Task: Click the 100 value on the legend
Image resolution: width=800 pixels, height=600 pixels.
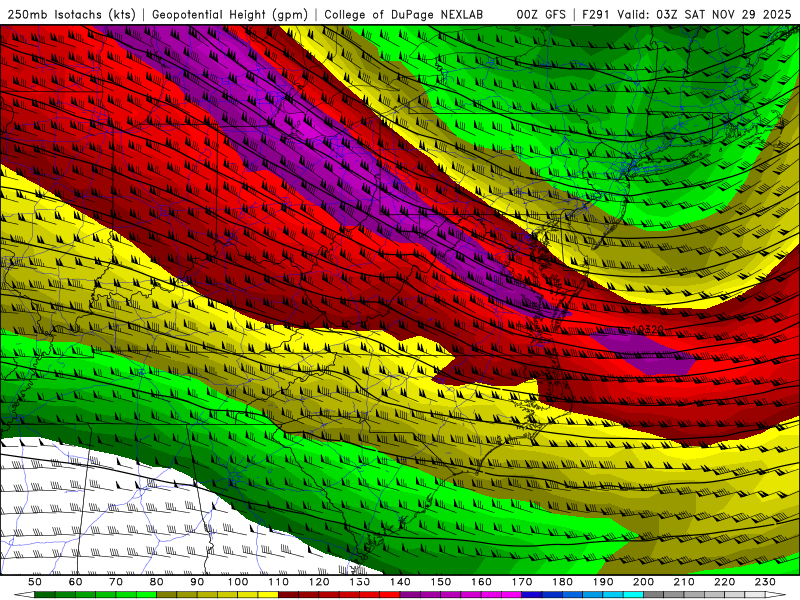Action: point(237,582)
